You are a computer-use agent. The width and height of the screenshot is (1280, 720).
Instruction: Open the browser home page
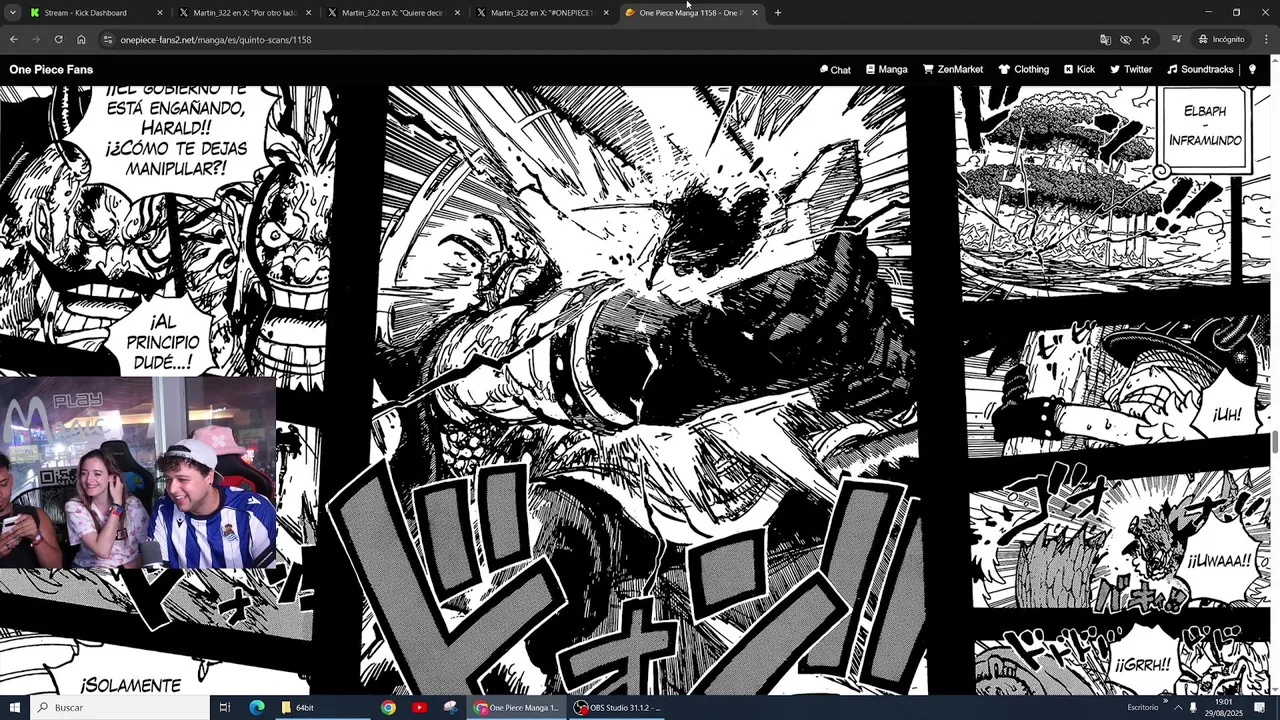pyautogui.click(x=81, y=40)
